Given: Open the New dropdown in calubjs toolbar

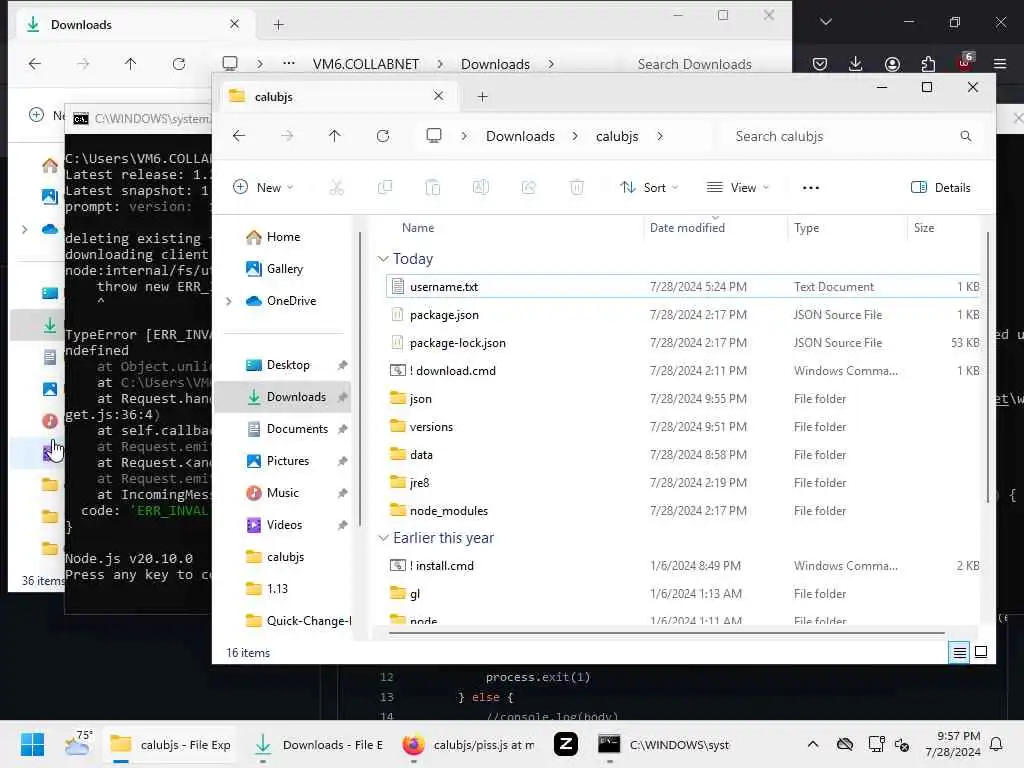Looking at the screenshot, I should tap(263, 188).
